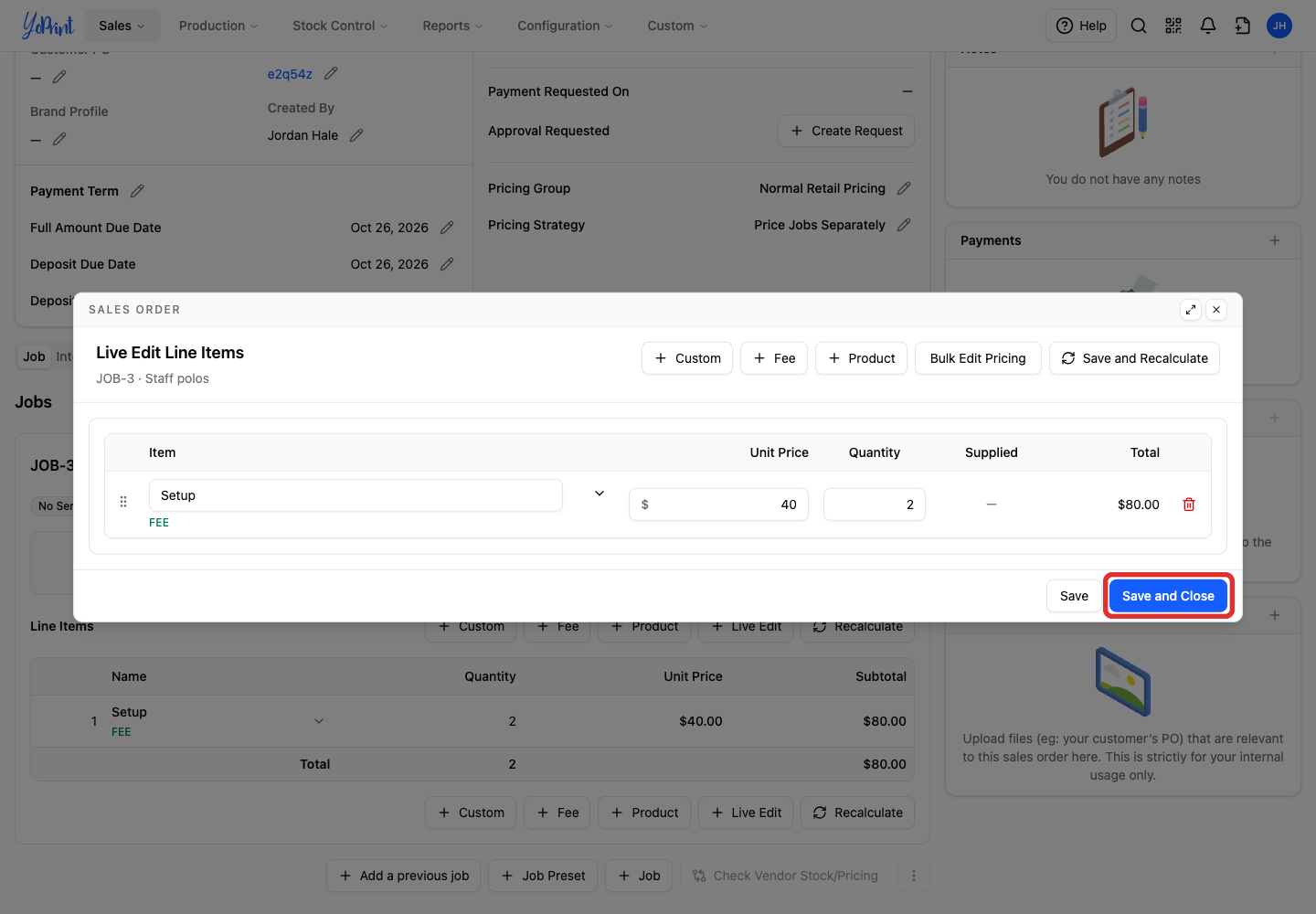Close the Sales Order dialog
The height and width of the screenshot is (914, 1316).
pyautogui.click(x=1216, y=310)
